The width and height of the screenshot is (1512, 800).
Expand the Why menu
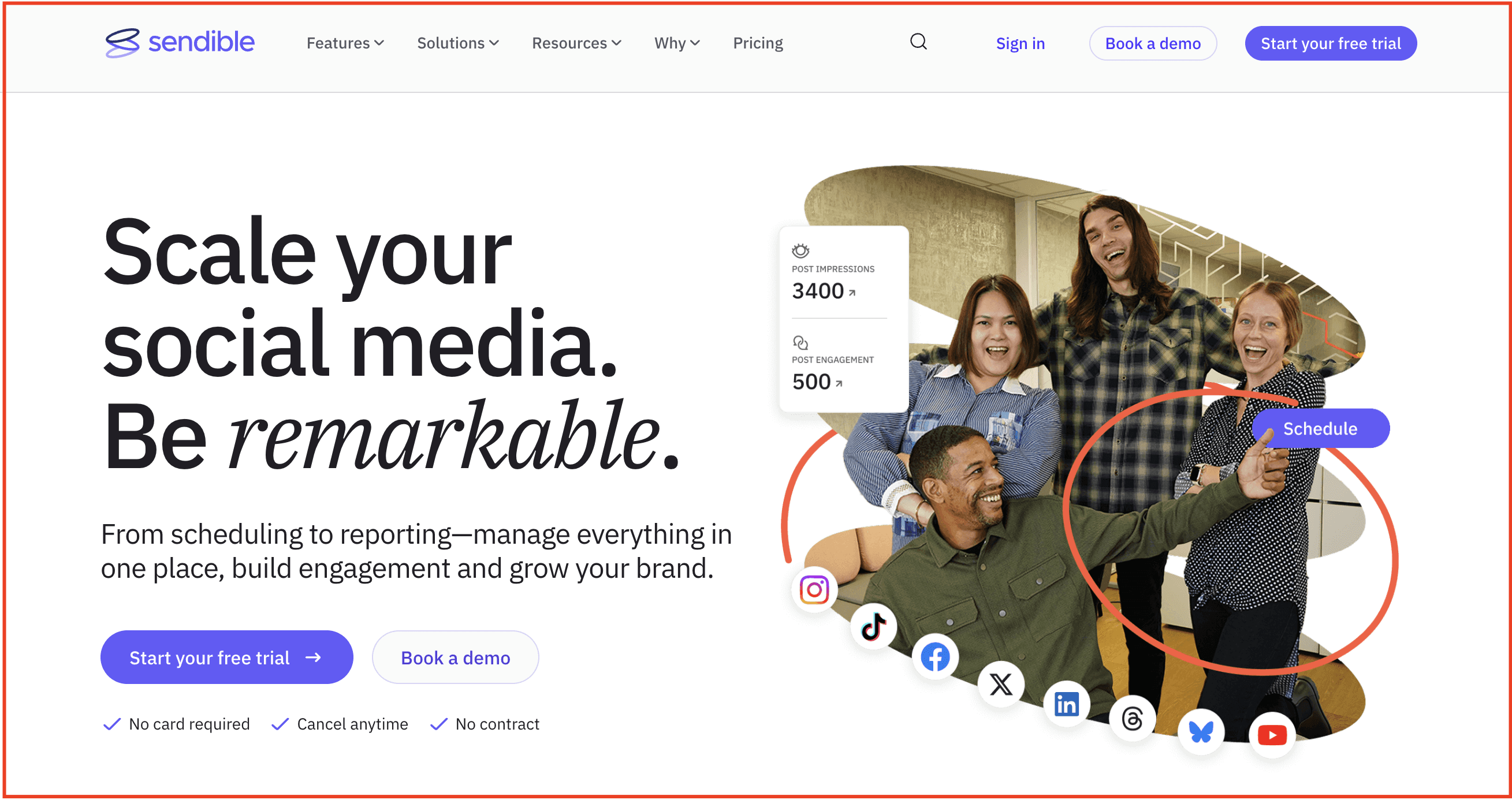[677, 43]
